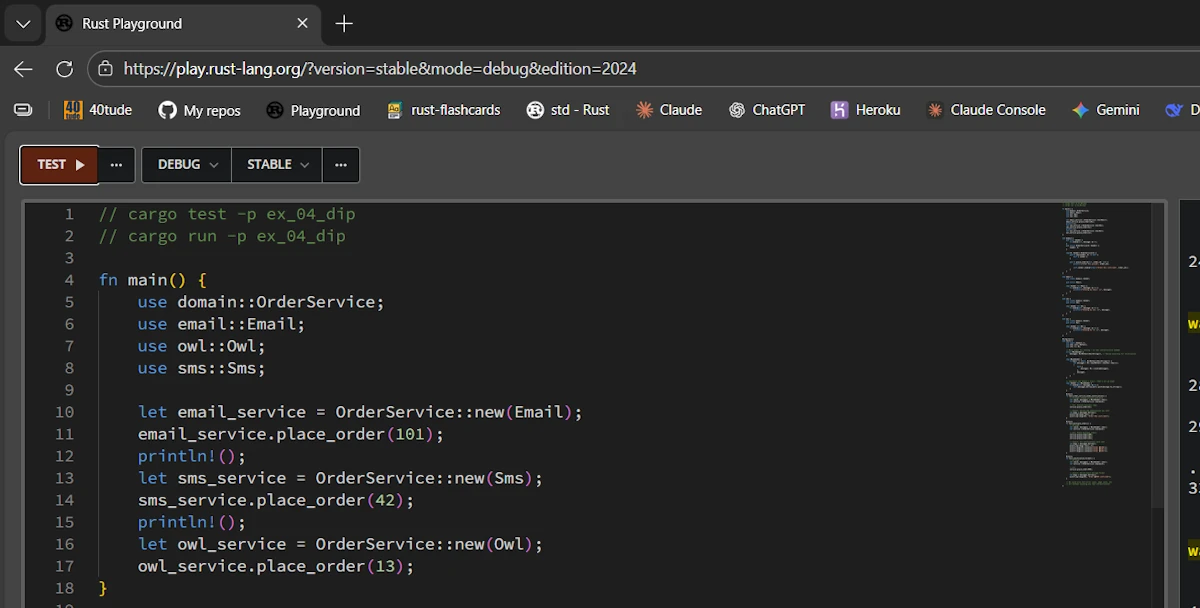Open the std - Rust bookmark

click(x=568, y=110)
